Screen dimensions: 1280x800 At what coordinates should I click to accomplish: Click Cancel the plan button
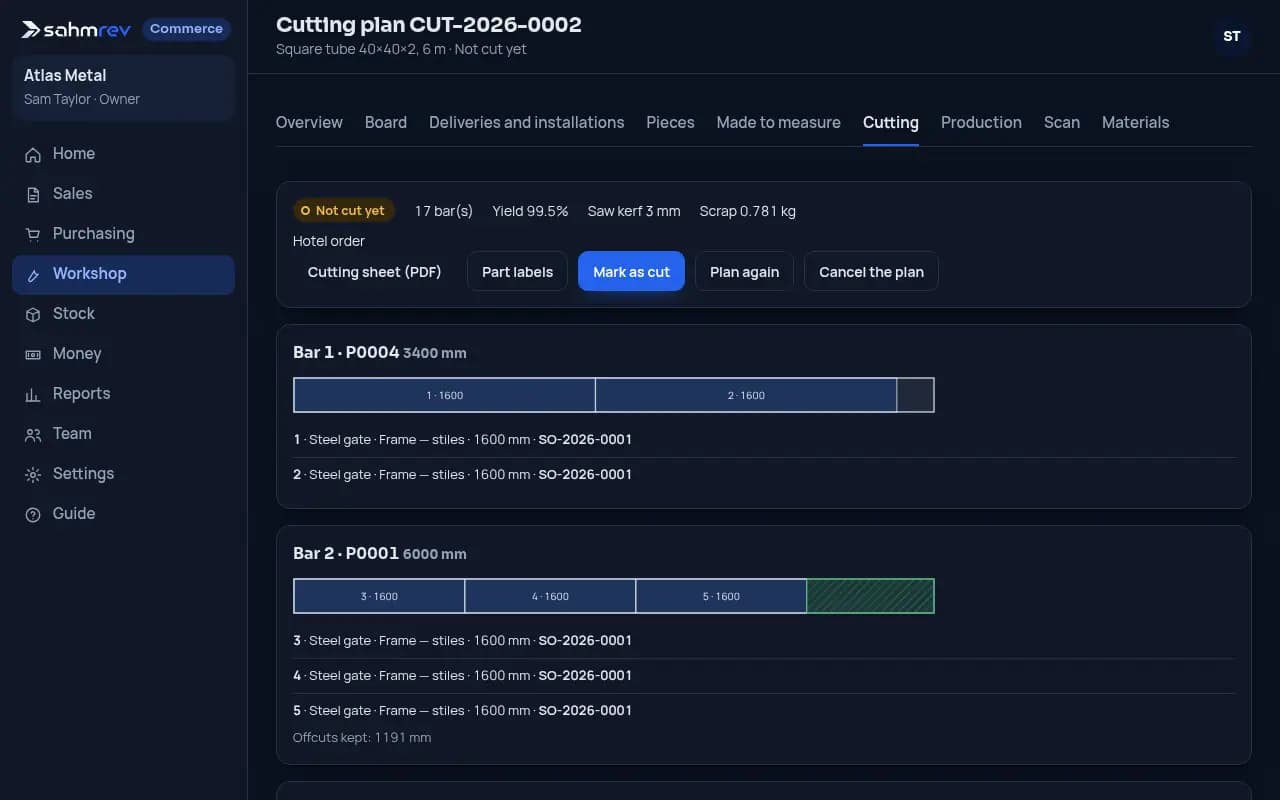pos(871,272)
